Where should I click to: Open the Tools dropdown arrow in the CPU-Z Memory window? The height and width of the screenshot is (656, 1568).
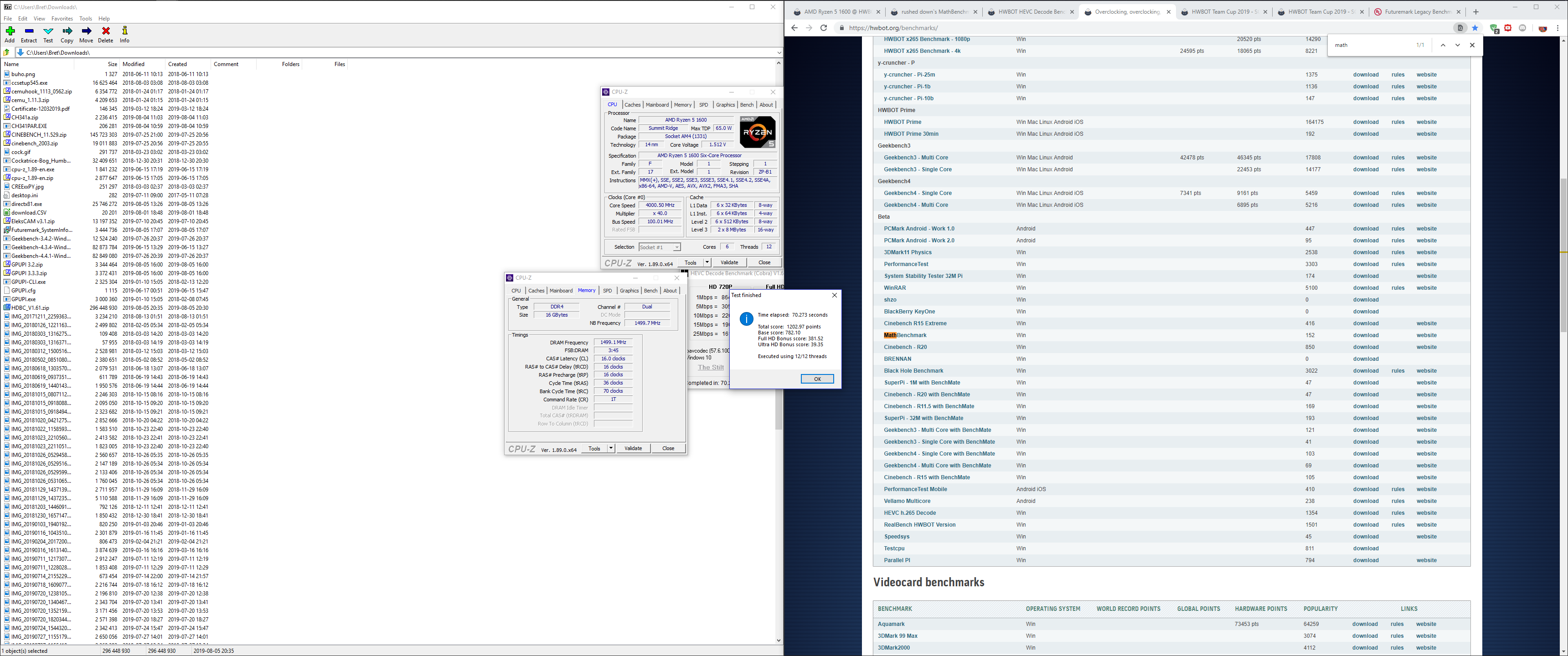click(610, 448)
